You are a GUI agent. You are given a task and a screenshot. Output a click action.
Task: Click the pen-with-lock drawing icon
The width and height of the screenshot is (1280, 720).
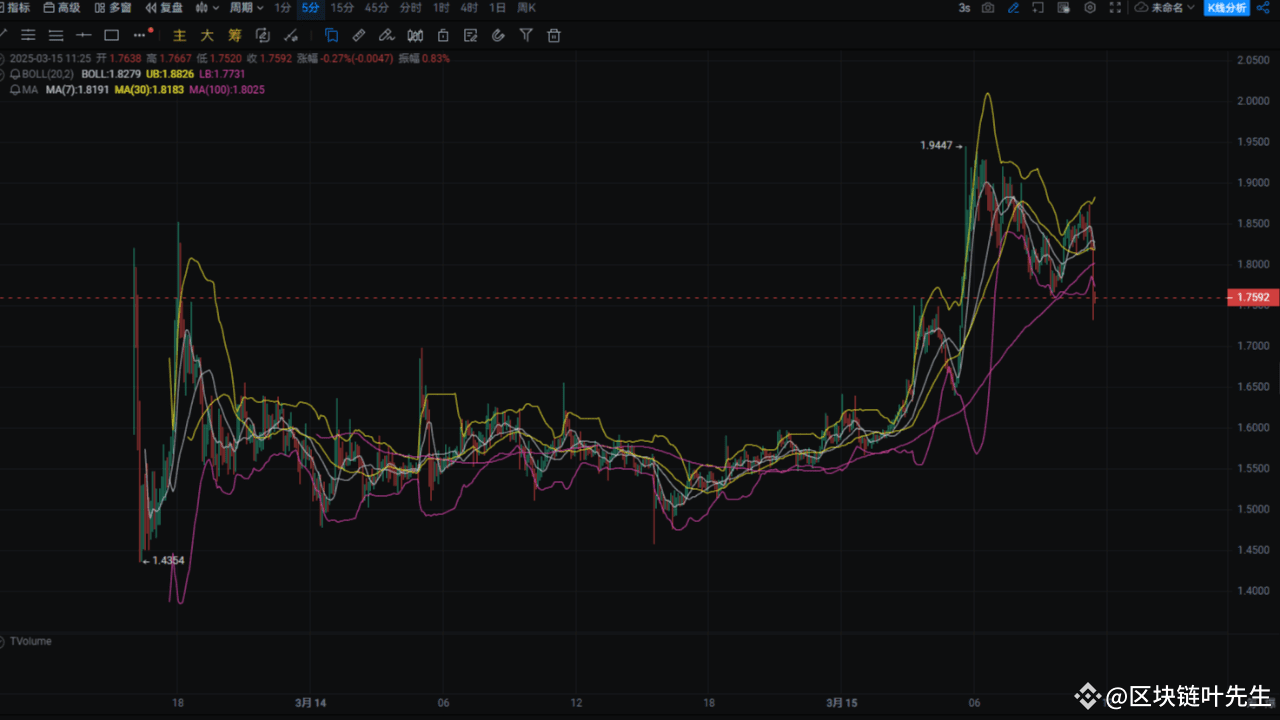(x=386, y=35)
